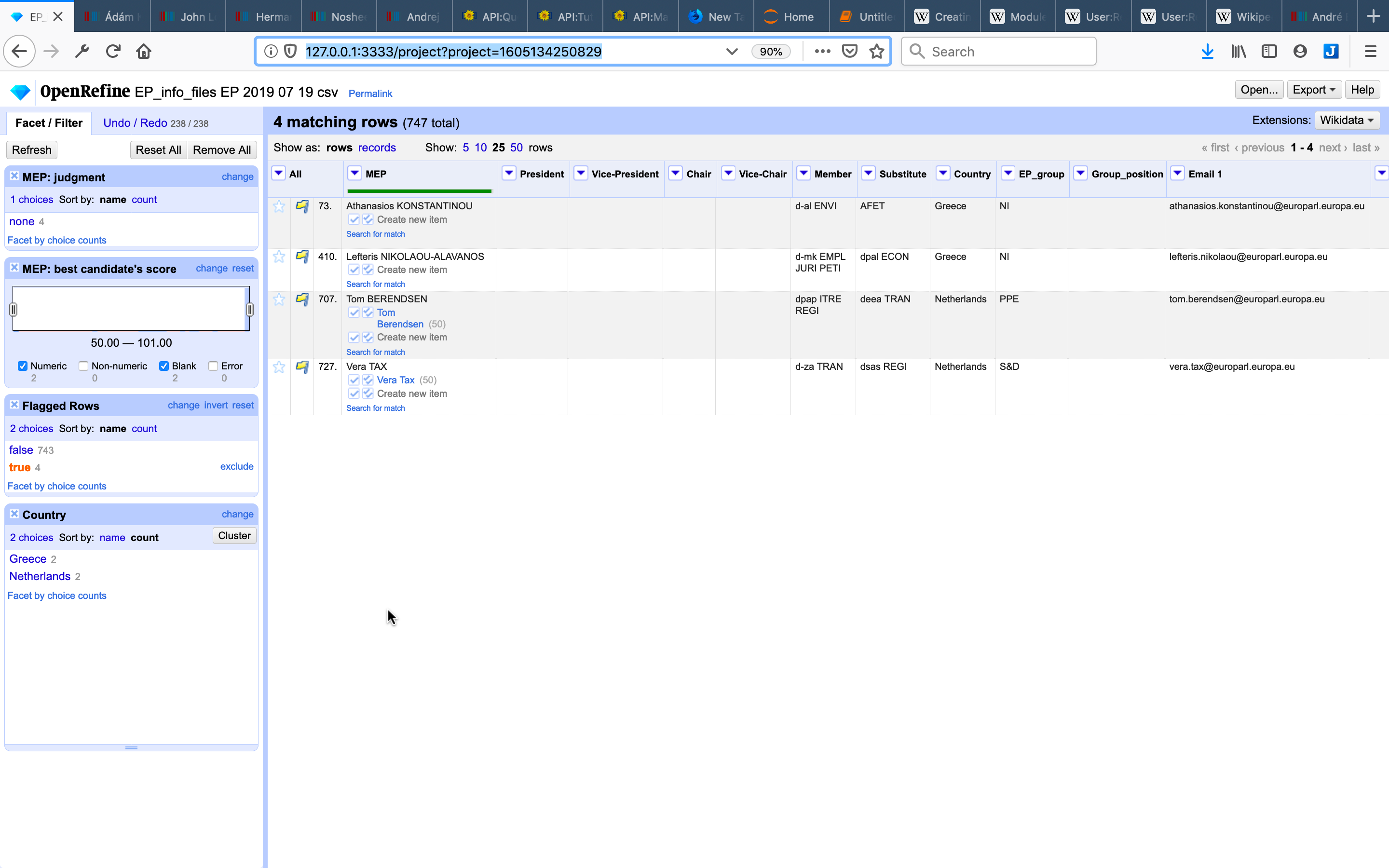The image size is (1389, 868).
Task: Match Vera Tax candidate to this cell only
Action: click(x=354, y=380)
